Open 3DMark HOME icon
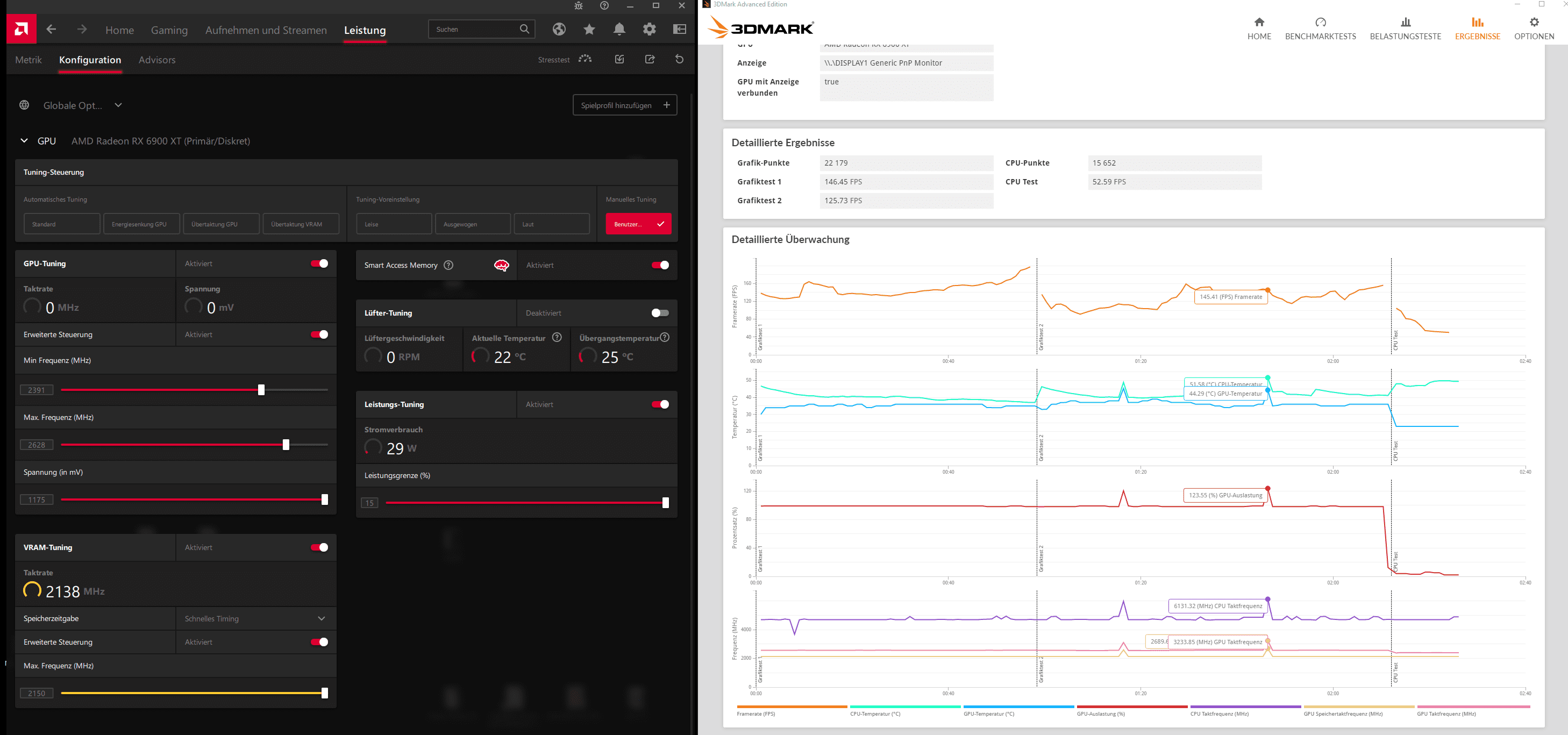Viewport: 1568px width, 735px height. [x=1259, y=23]
